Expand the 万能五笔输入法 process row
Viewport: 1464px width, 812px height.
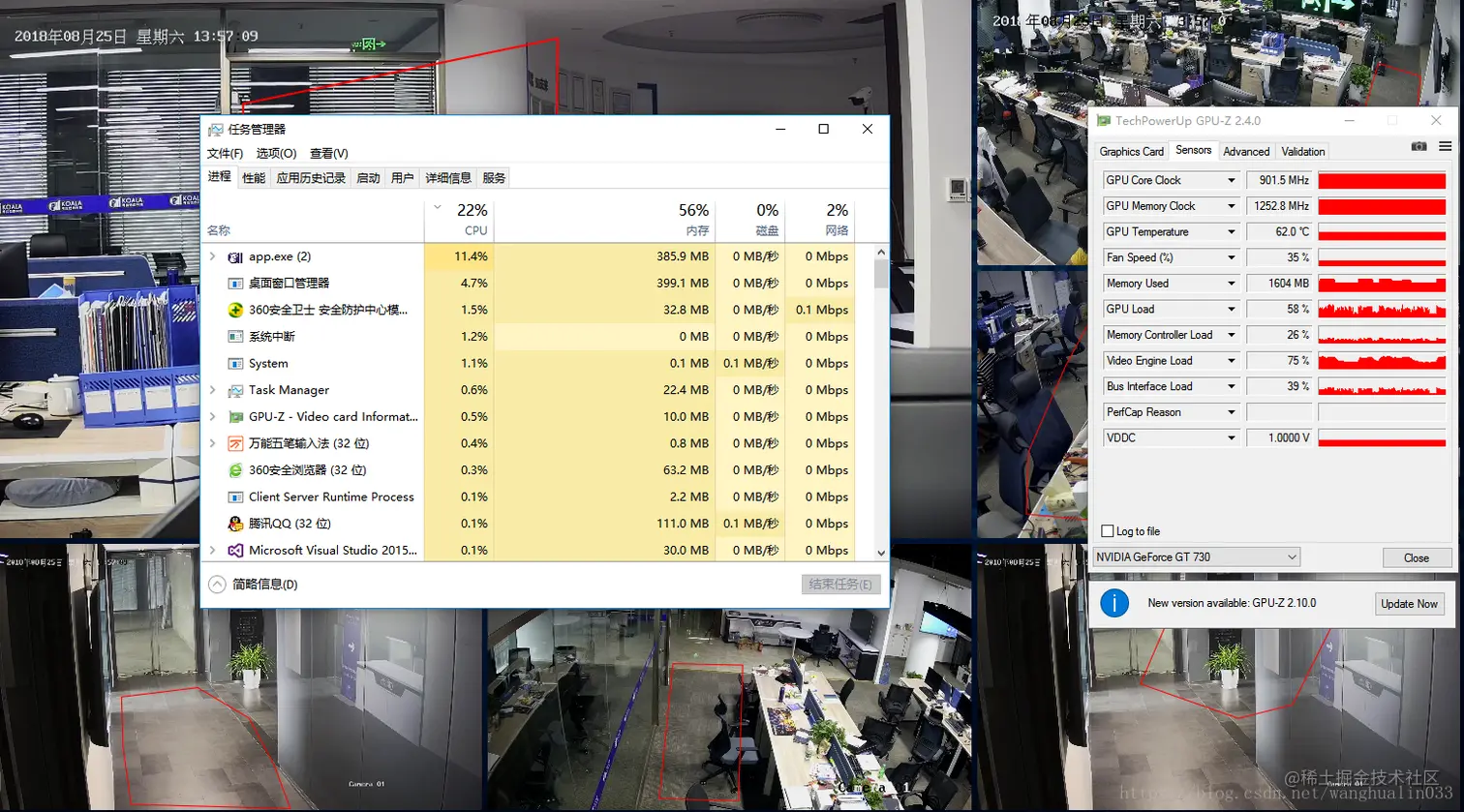click(212, 443)
